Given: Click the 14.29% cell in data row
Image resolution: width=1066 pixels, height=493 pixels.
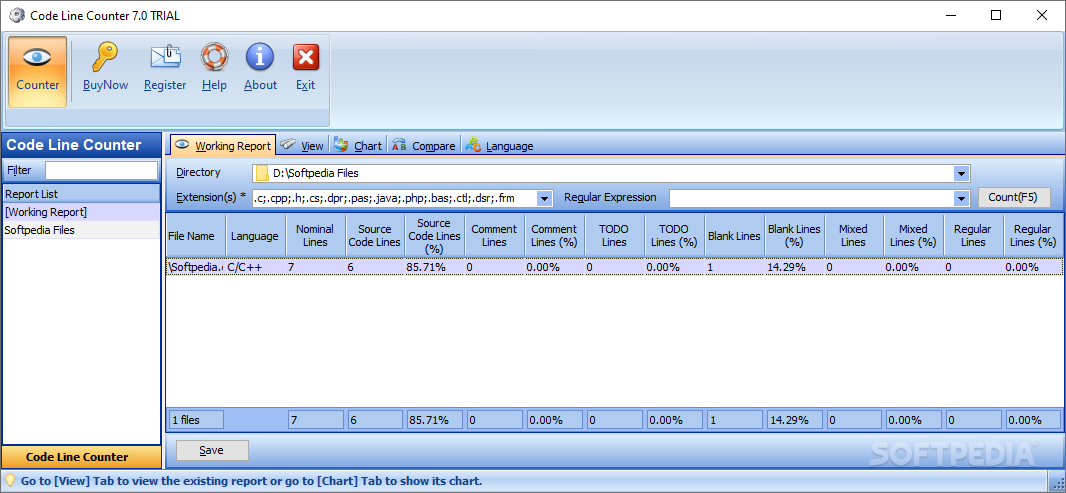Looking at the screenshot, I should (x=794, y=267).
